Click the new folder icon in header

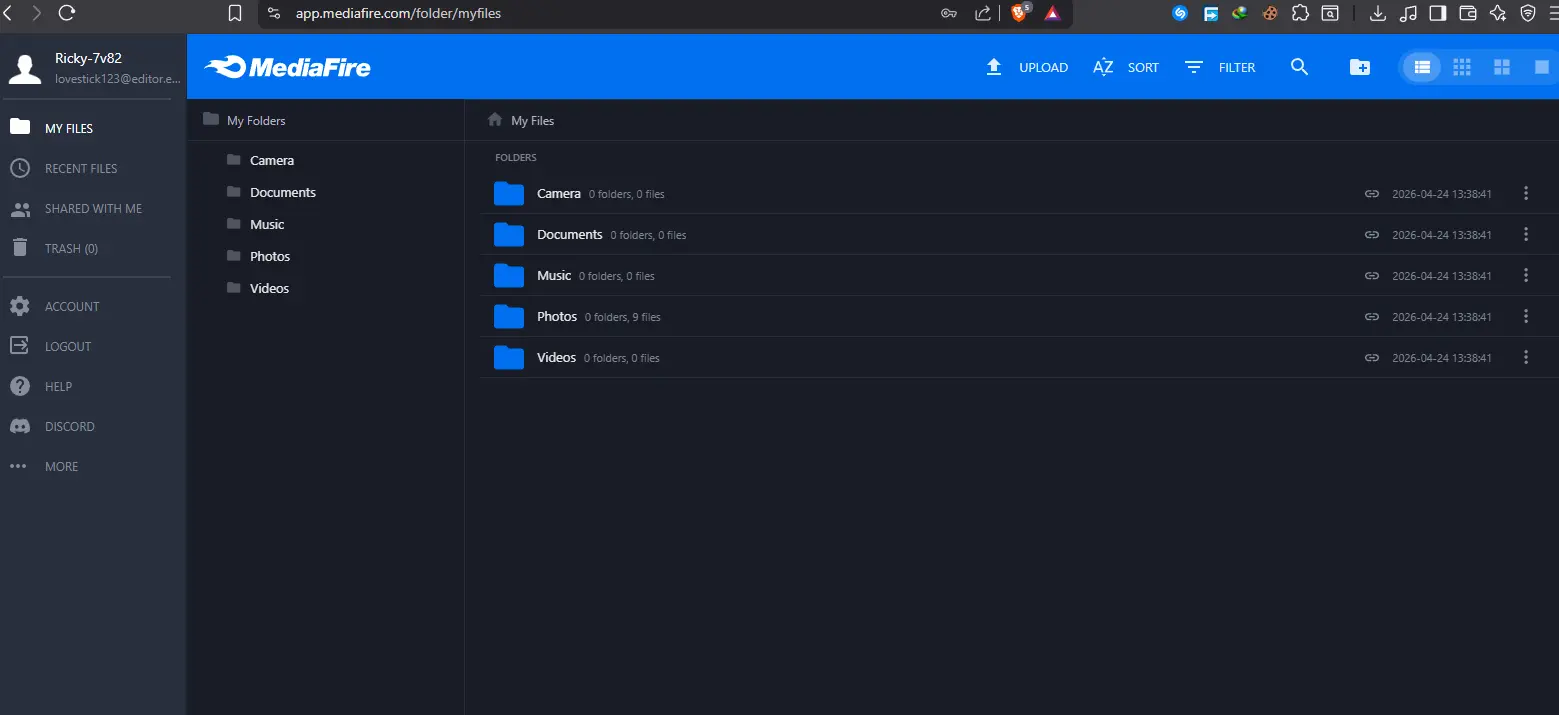coord(1360,67)
